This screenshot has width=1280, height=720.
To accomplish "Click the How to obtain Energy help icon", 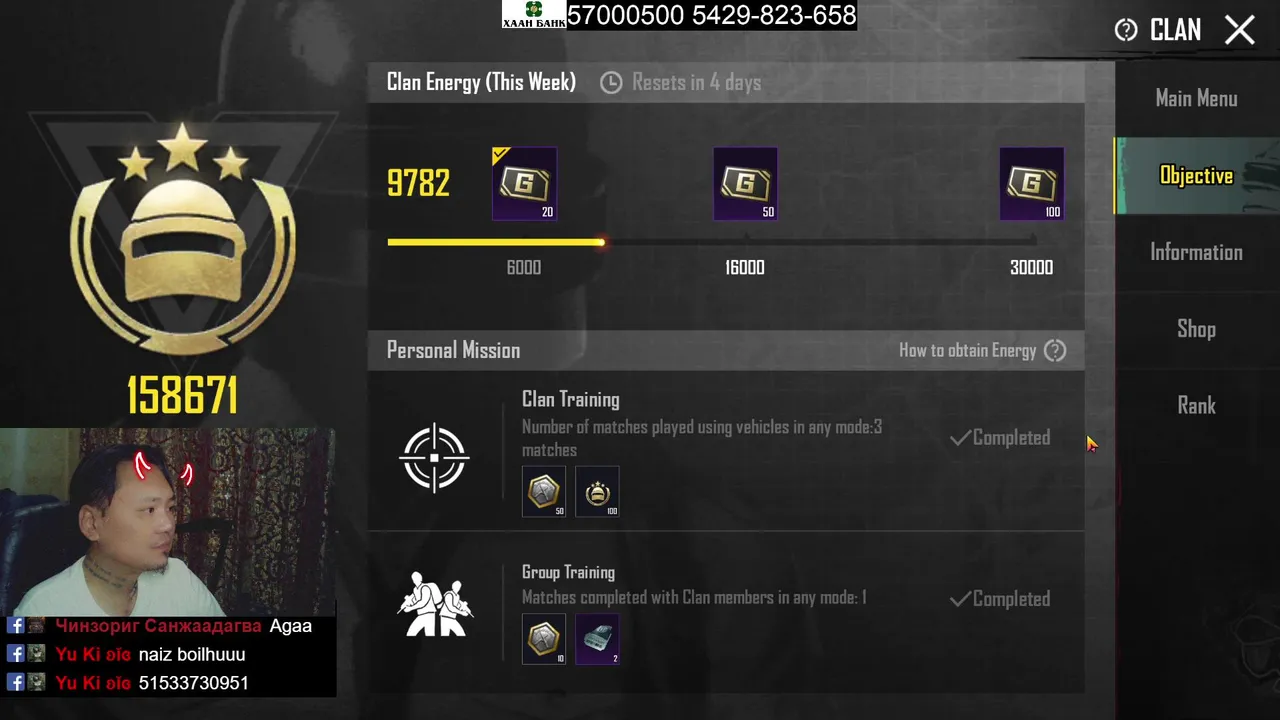I will (x=1055, y=350).
